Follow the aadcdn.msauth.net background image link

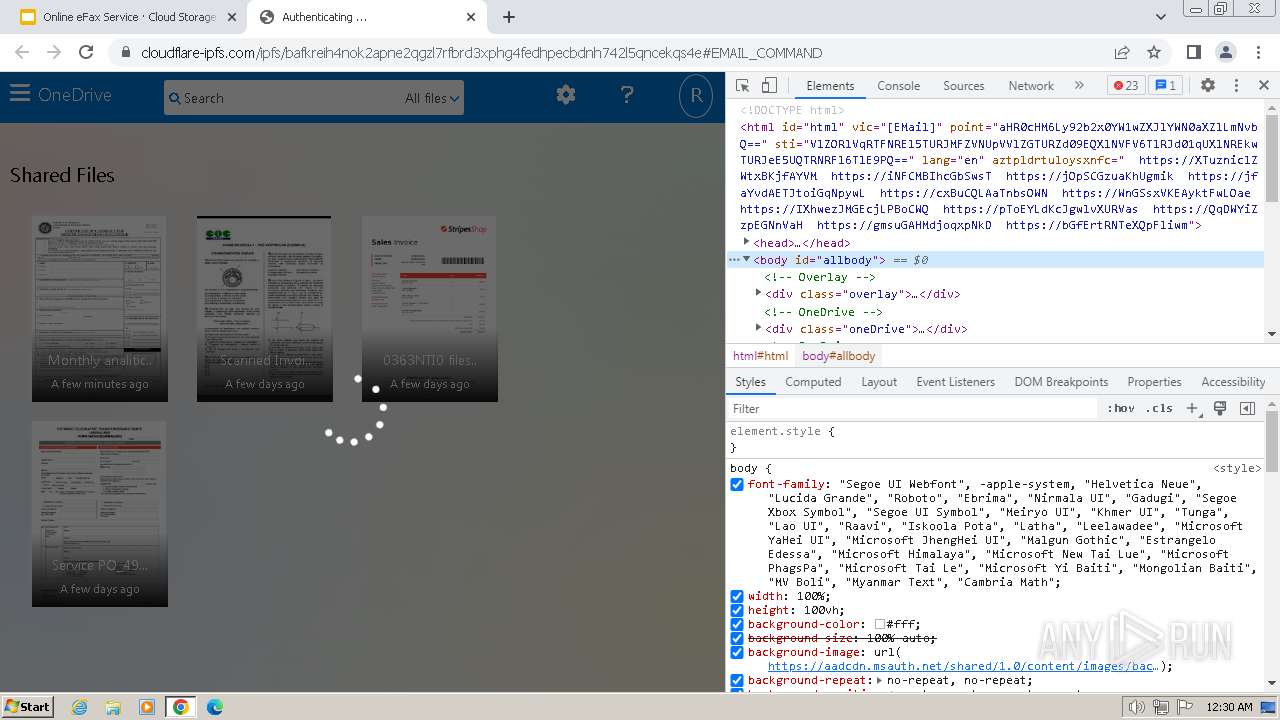click(963, 666)
